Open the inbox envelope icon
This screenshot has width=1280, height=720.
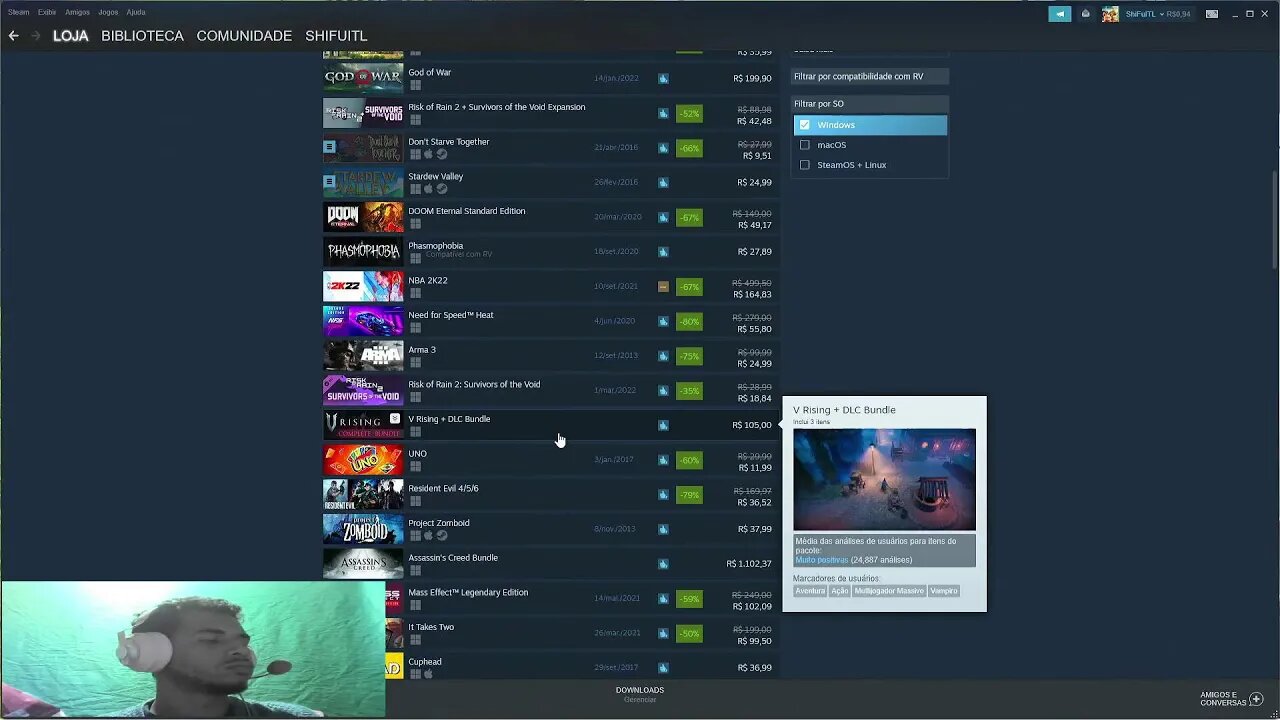(x=1085, y=14)
